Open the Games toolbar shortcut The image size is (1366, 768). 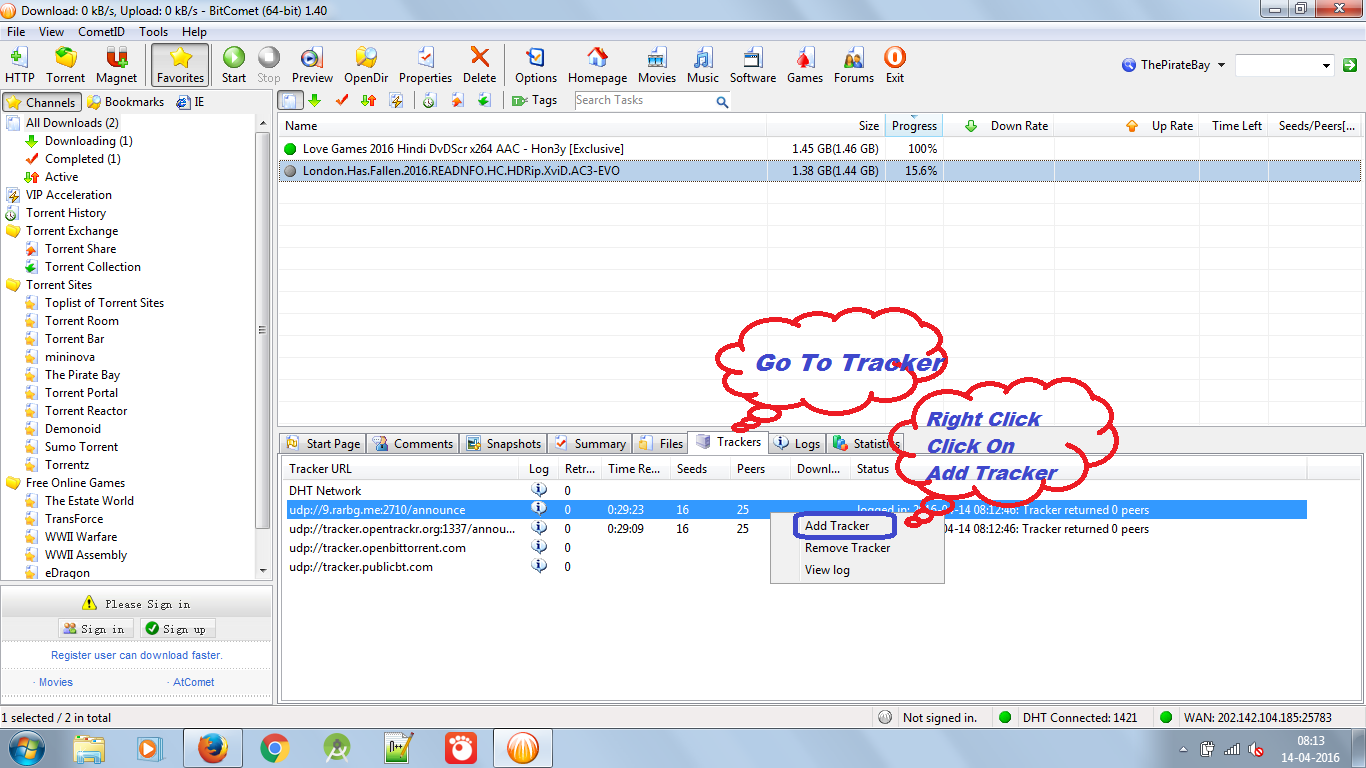(805, 65)
